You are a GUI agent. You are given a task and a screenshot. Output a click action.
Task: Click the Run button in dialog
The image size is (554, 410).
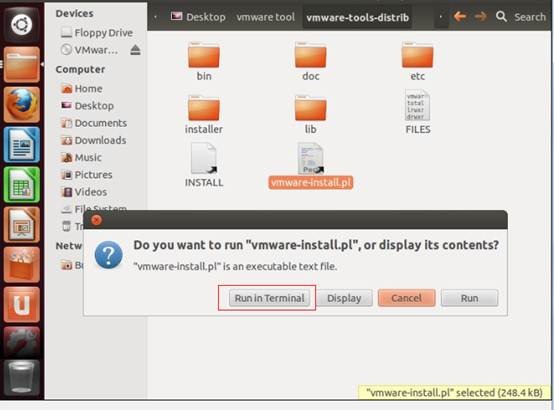tap(470, 298)
